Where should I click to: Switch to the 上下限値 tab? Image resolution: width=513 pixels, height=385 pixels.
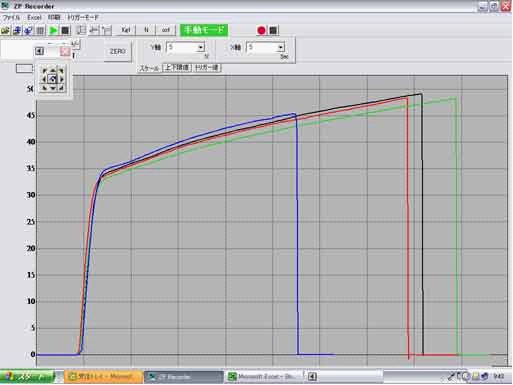point(177,68)
